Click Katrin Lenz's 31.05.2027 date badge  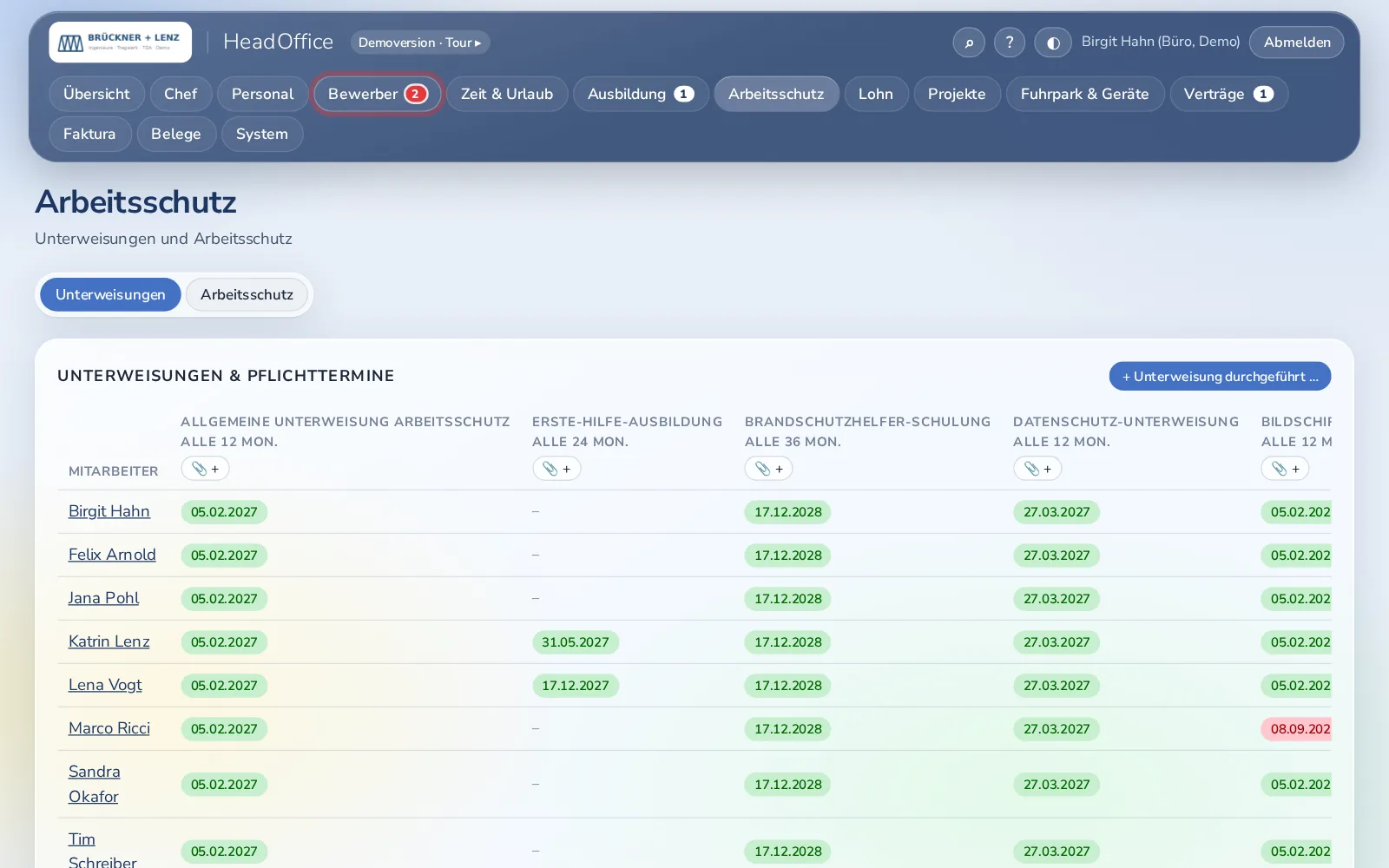tap(576, 642)
